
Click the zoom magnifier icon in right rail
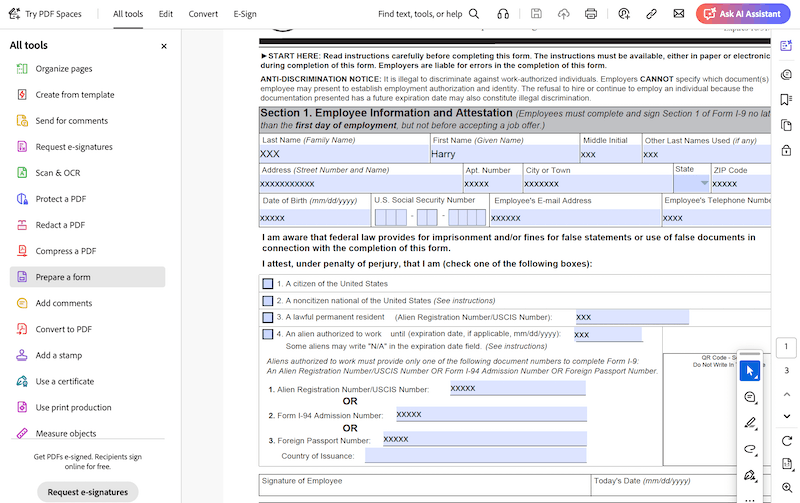(x=787, y=487)
